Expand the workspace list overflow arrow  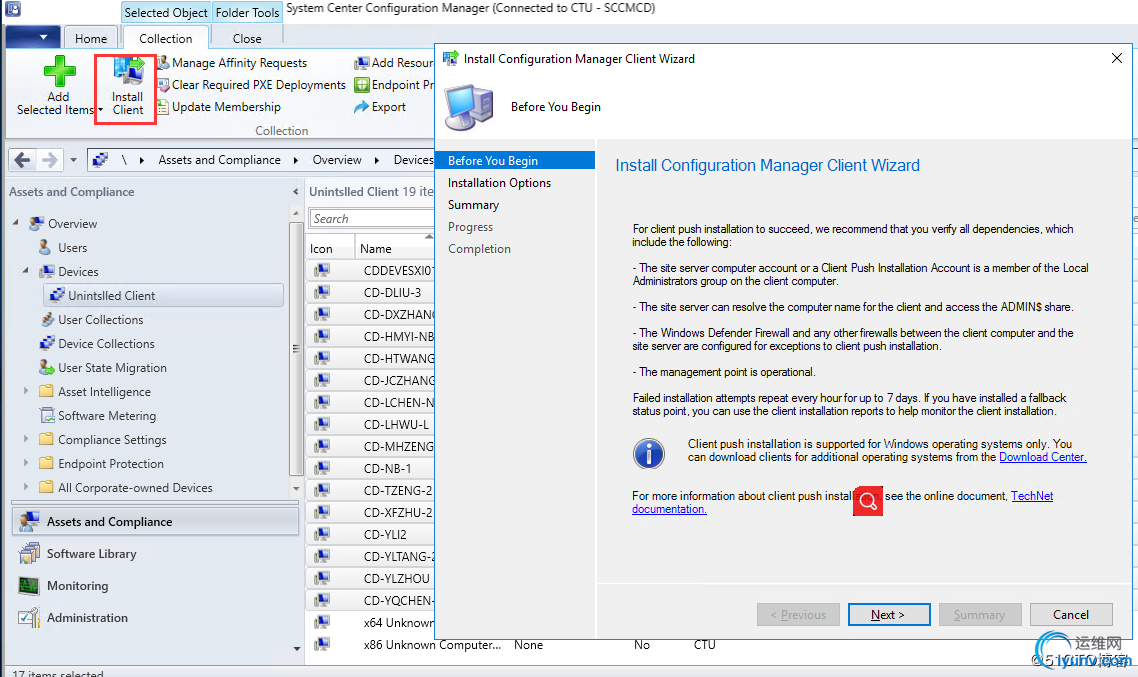tap(297, 648)
